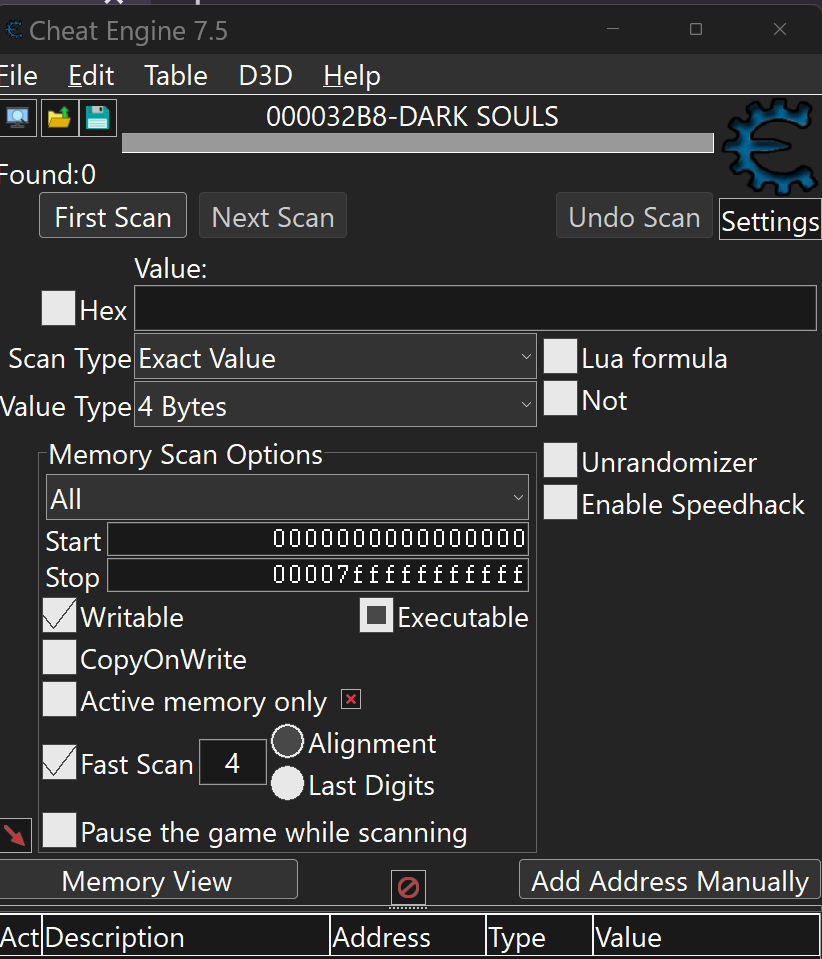Open the process list icon
This screenshot has height=959, width=822.
(x=18, y=117)
